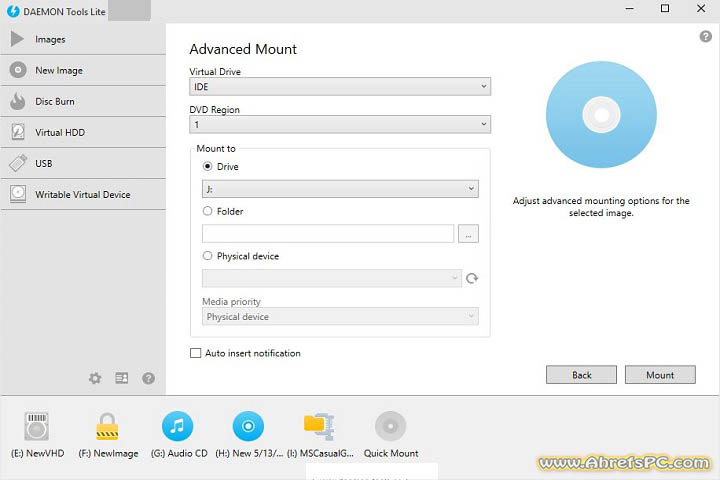720x480 pixels.
Task: Click the DAEMON Tools Lite logo
Action: click(x=13, y=11)
